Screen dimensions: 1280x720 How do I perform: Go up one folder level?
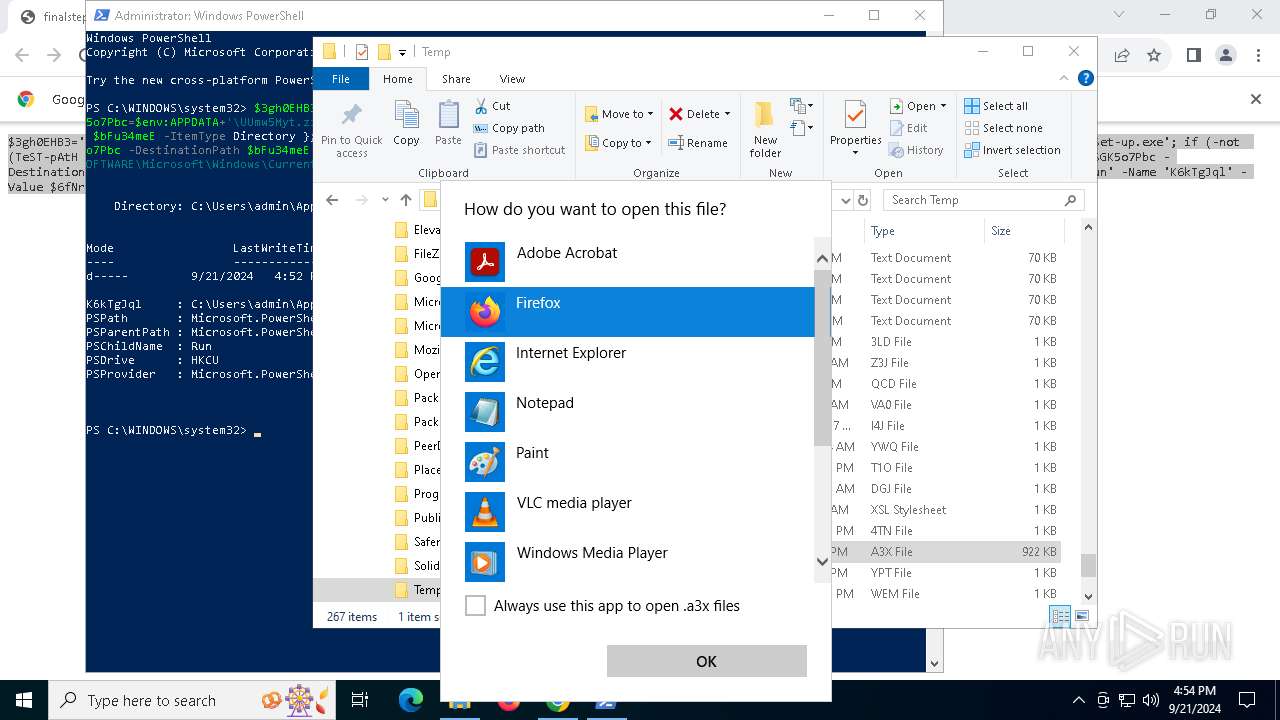405,200
